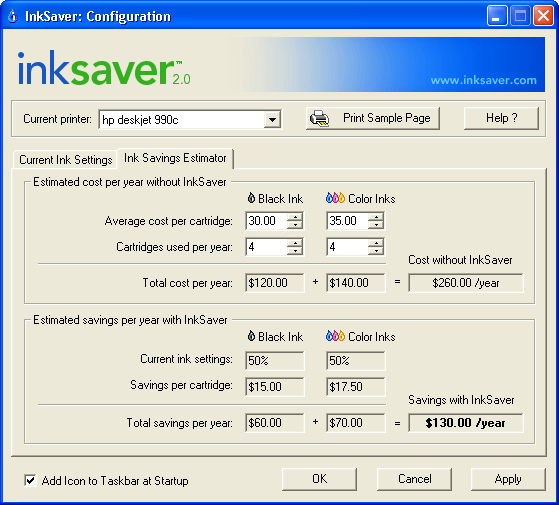
Task: Click the Help ? button
Action: [501, 118]
